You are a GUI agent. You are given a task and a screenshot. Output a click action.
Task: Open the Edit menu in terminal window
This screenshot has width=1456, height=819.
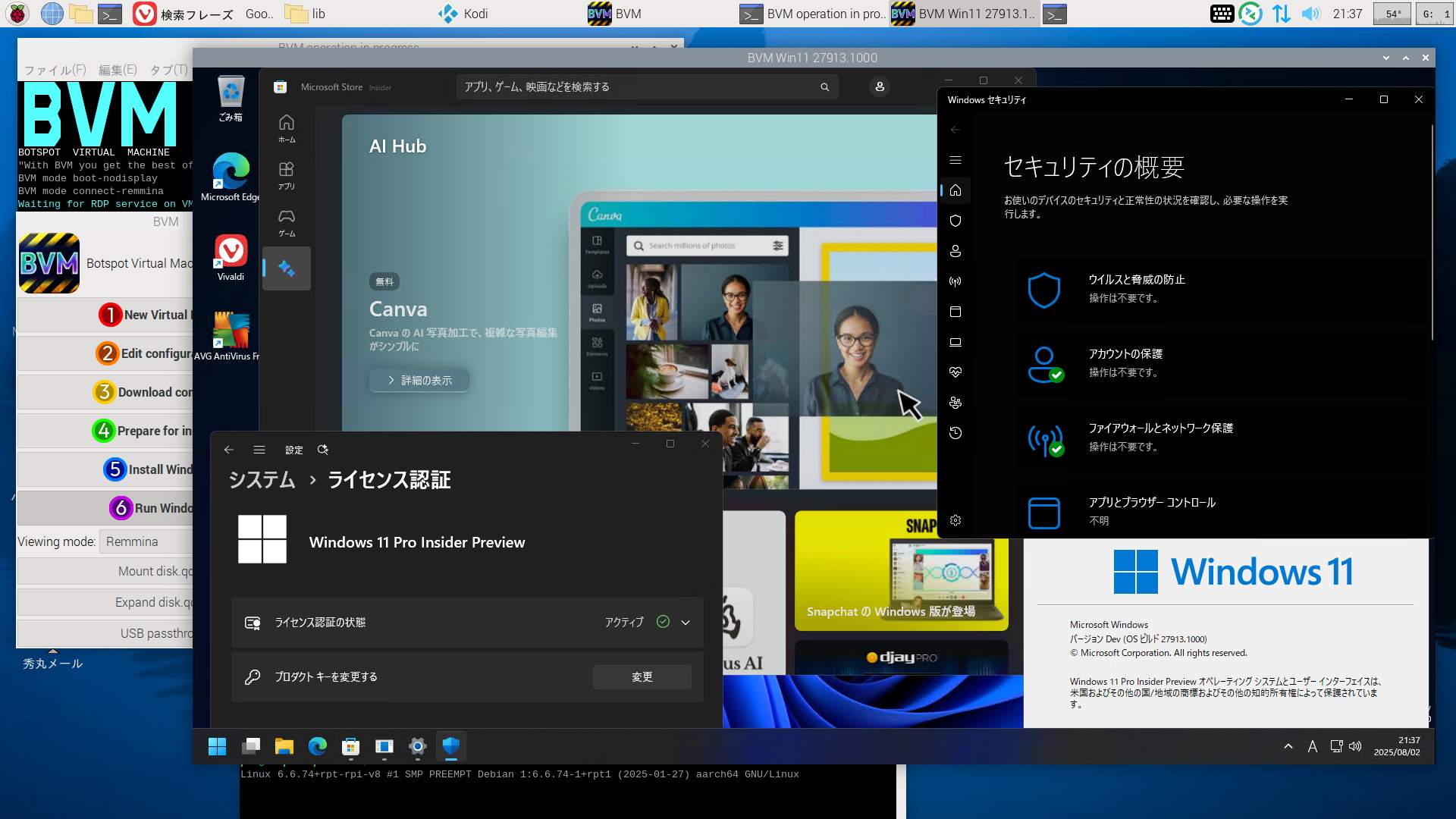118,70
